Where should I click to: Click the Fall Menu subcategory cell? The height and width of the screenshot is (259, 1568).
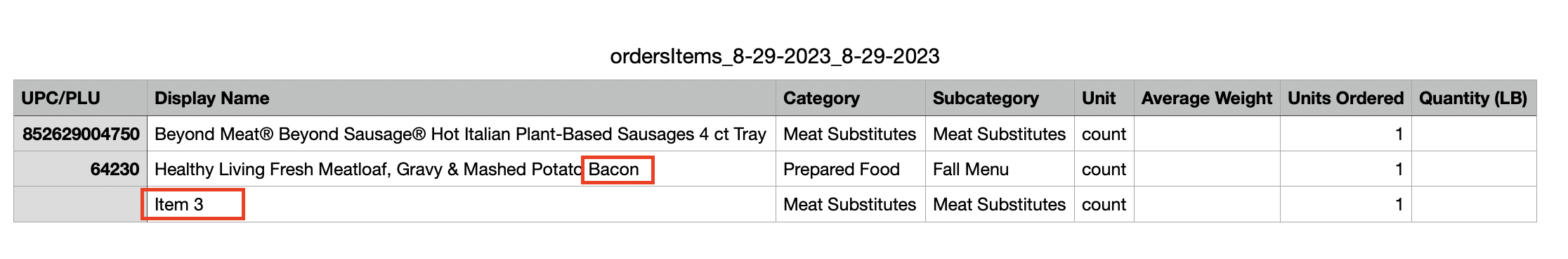(x=1000, y=169)
